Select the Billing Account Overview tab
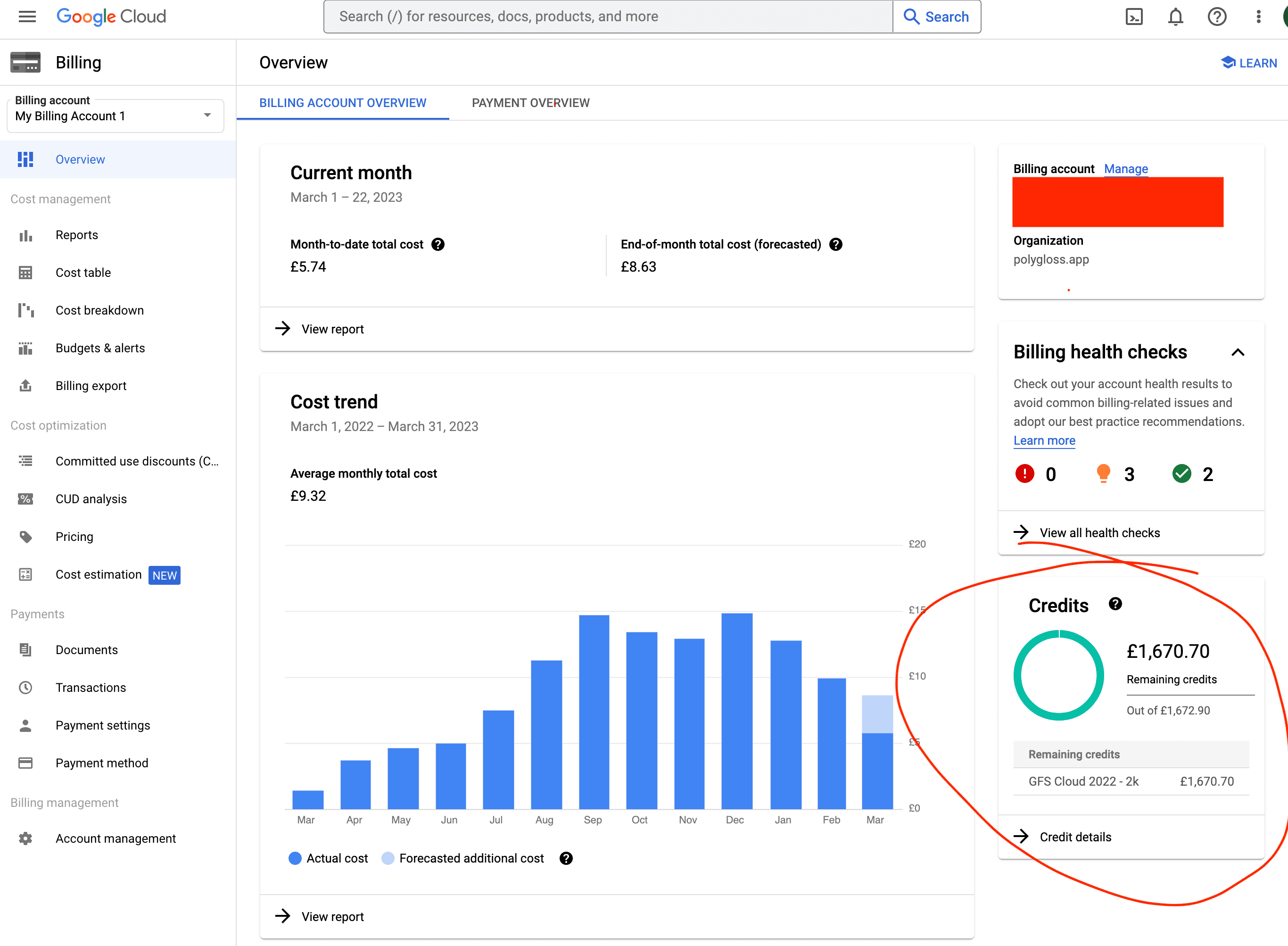Image resolution: width=1288 pixels, height=946 pixels. pos(342,103)
